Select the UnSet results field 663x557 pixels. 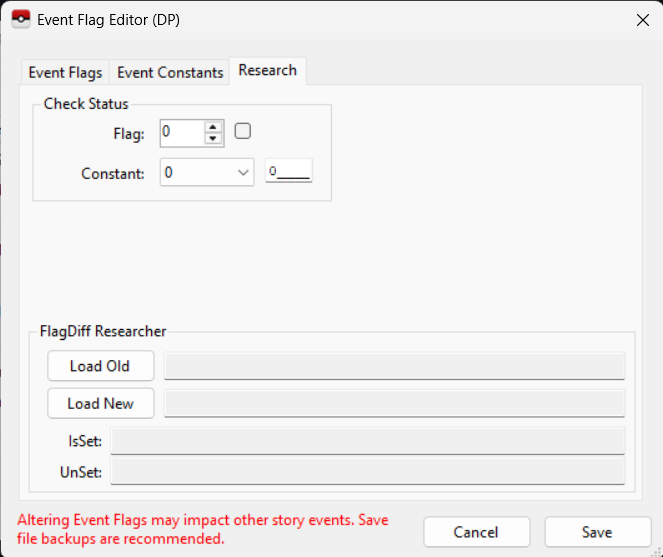point(367,472)
